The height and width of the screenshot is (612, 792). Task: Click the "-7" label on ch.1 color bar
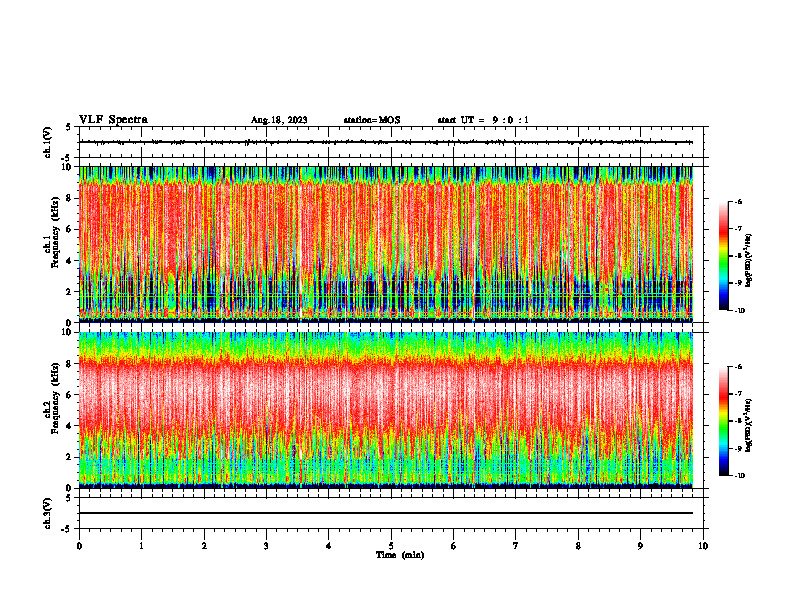click(738, 229)
